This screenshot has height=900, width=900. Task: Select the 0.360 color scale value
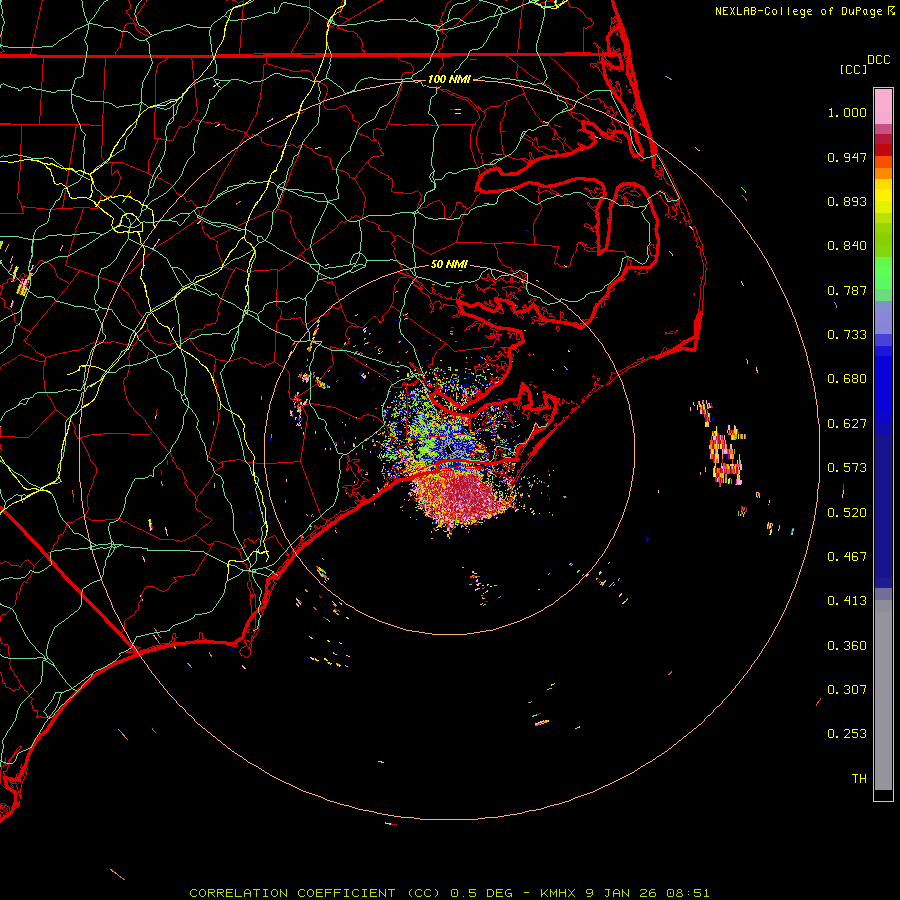coord(847,646)
